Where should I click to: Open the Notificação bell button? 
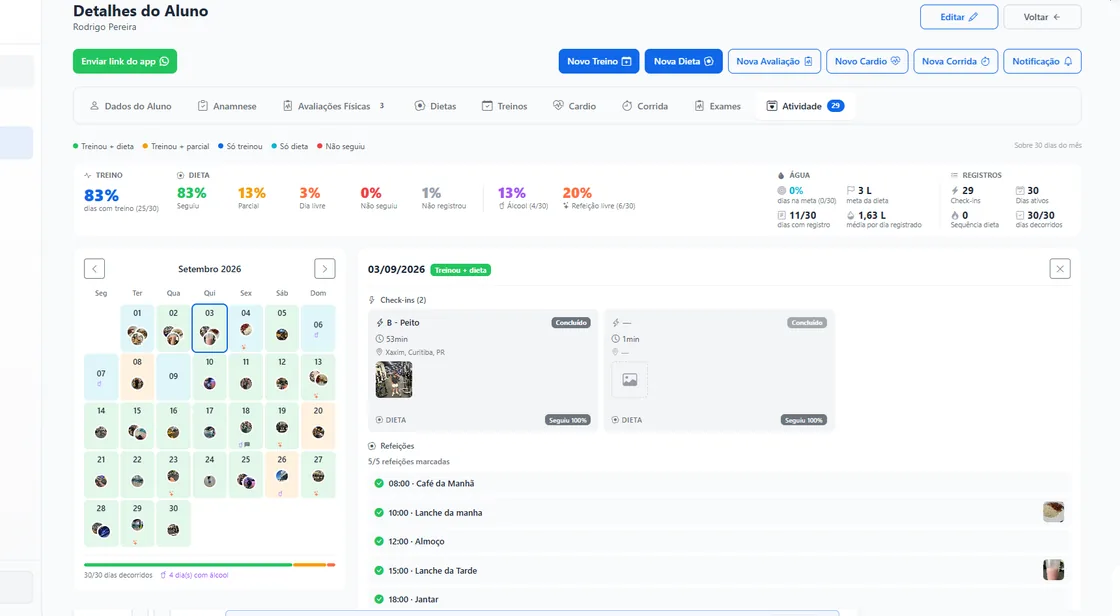[1042, 61]
